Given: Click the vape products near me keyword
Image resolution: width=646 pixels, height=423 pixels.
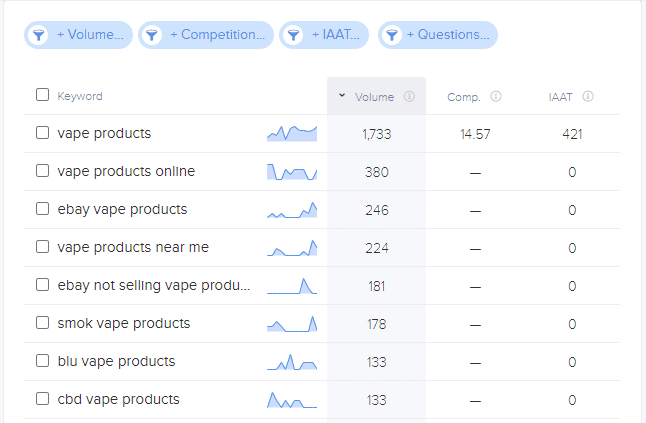Looking at the screenshot, I should [133, 247].
